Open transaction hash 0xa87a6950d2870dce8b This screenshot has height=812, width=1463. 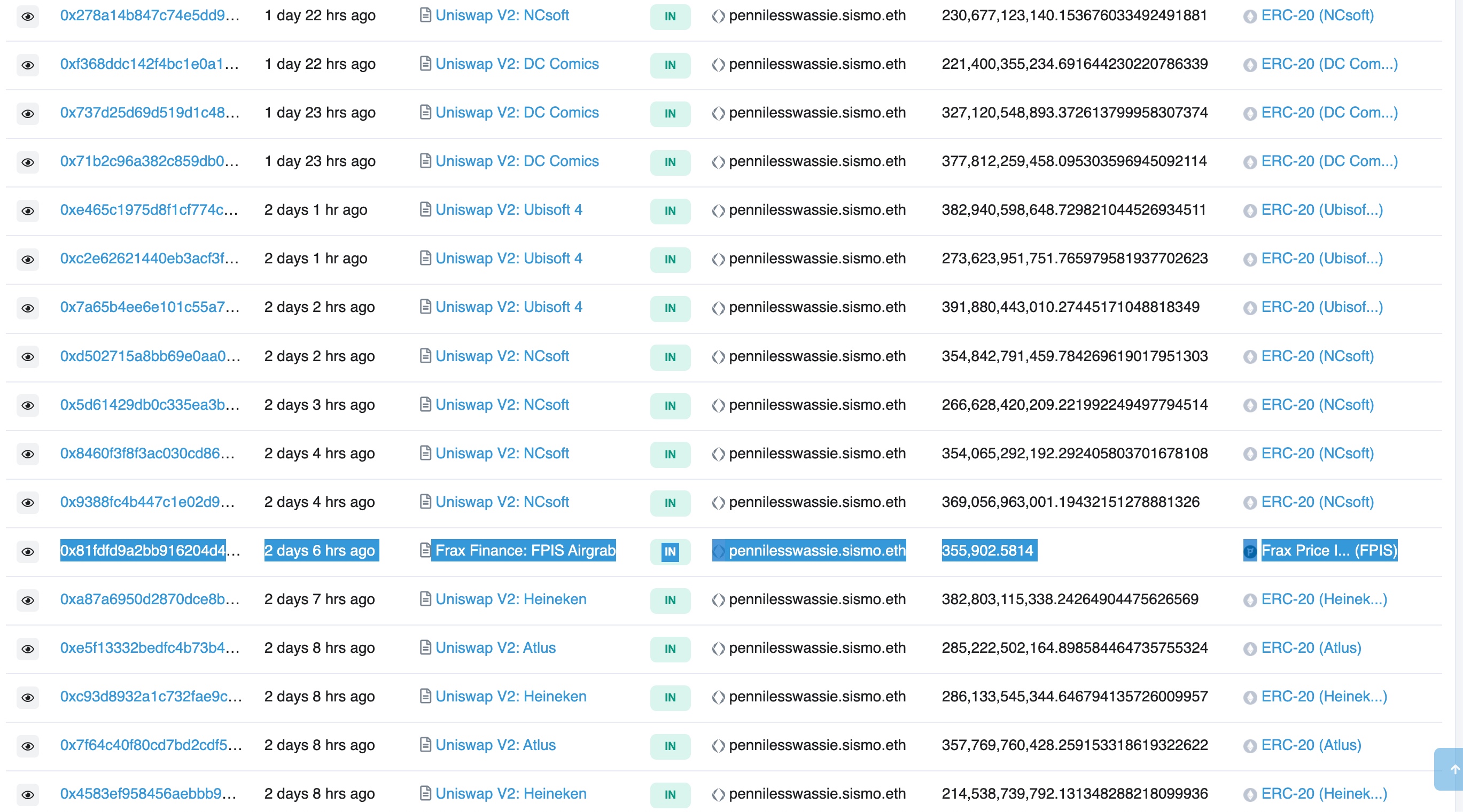pos(150,599)
